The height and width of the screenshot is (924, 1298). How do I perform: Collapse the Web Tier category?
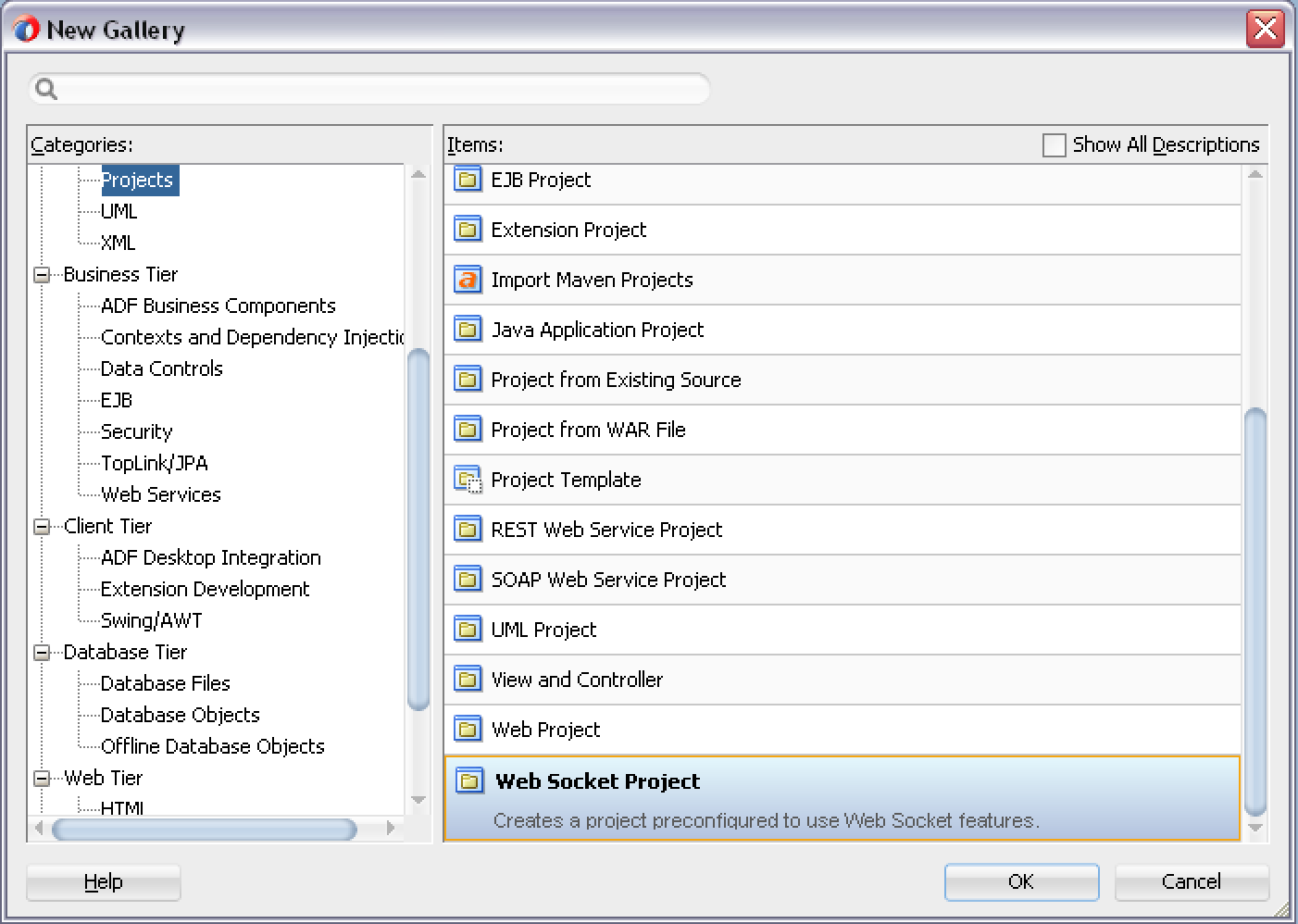pos(41,778)
